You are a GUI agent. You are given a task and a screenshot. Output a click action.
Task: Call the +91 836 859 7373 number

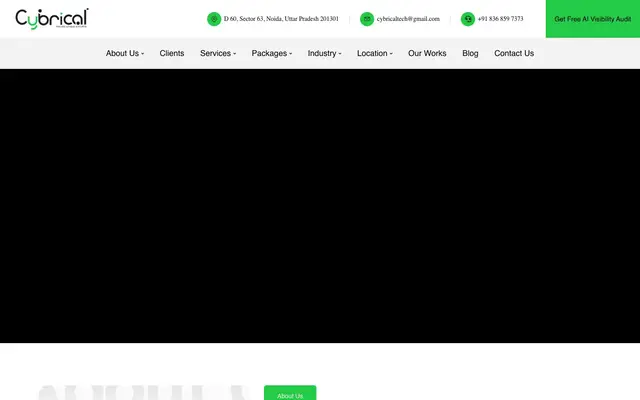pyautogui.click(x=500, y=19)
